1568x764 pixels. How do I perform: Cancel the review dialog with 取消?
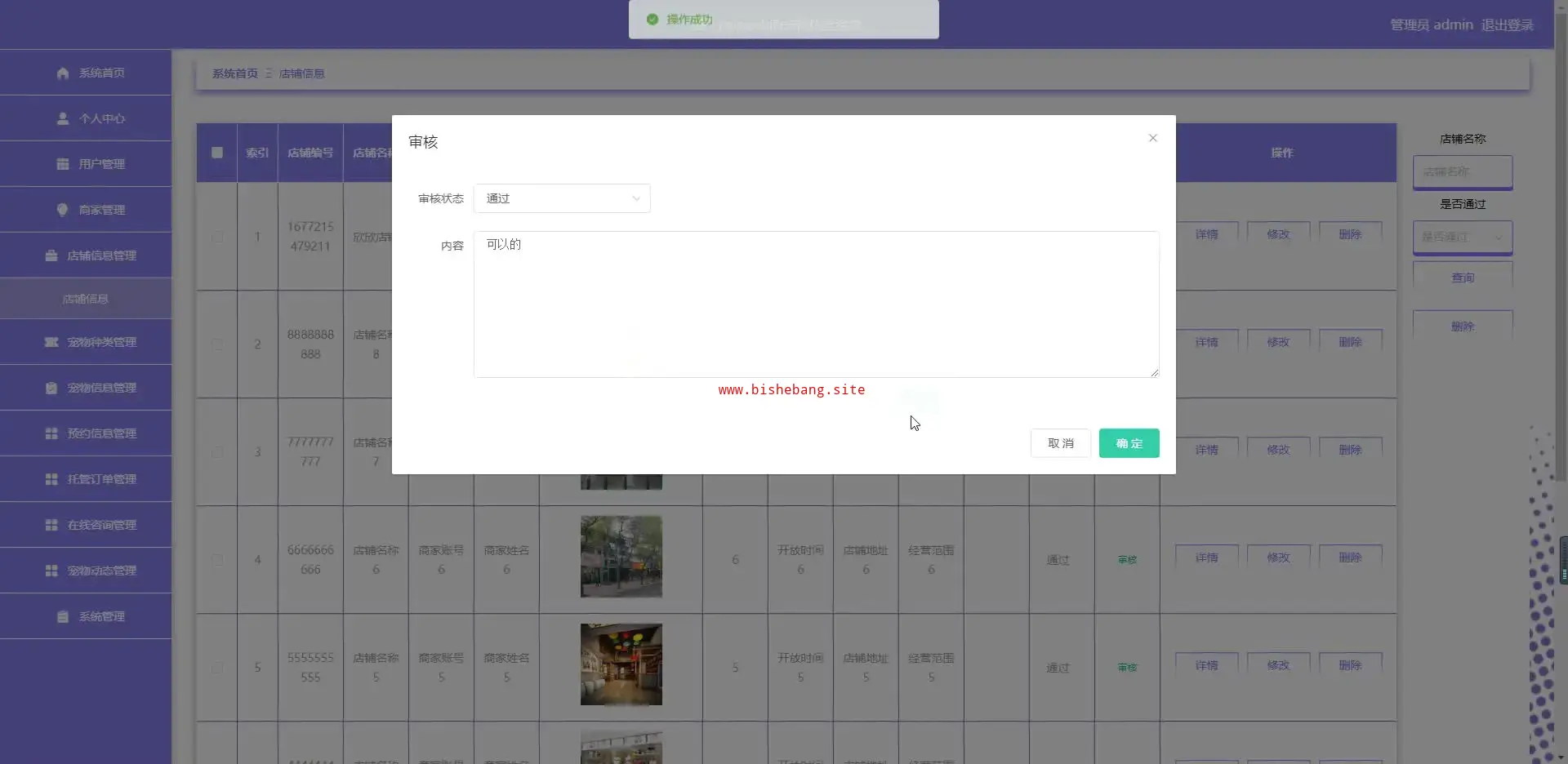coord(1061,443)
